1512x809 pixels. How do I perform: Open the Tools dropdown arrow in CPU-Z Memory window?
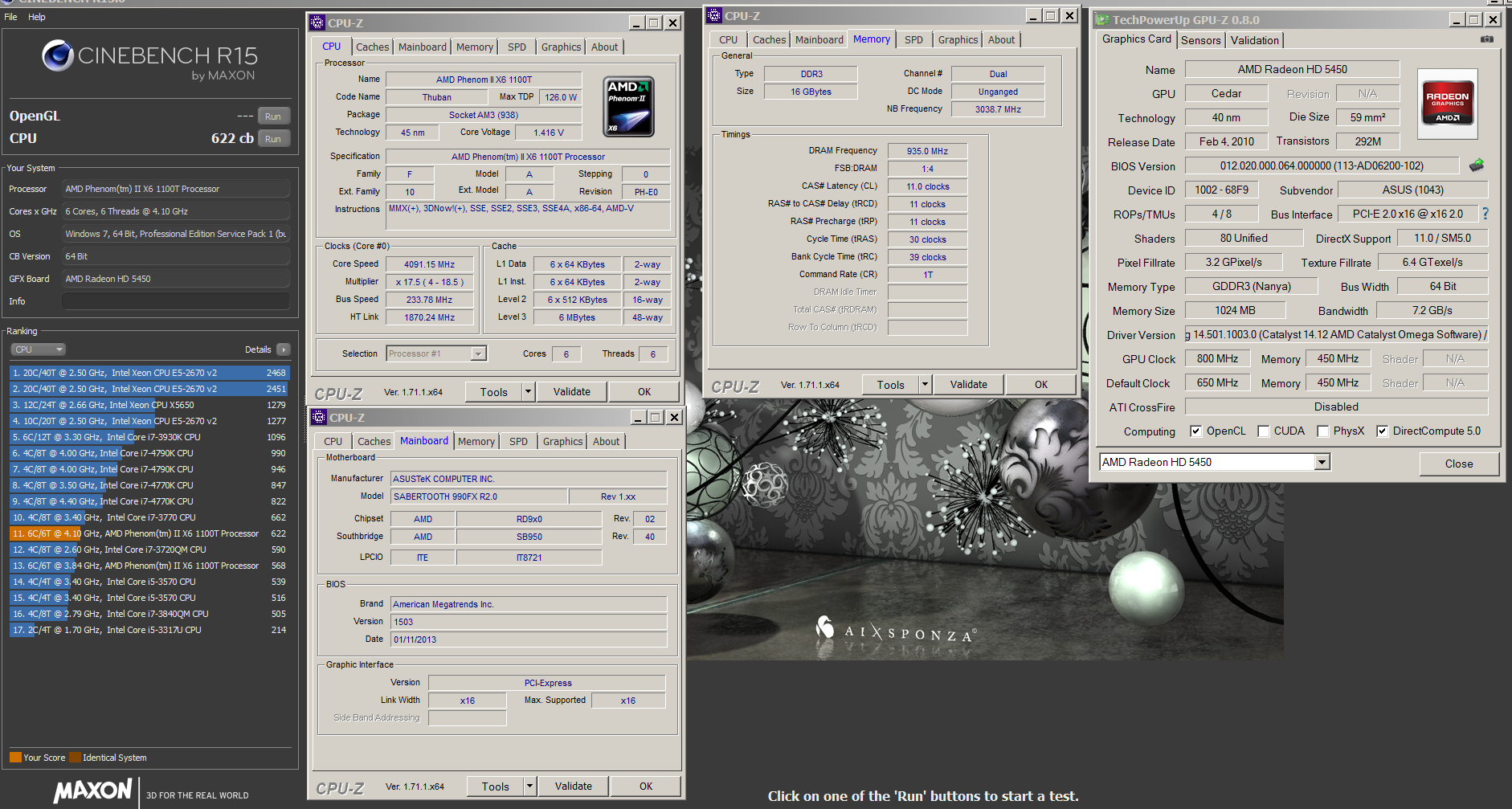(x=926, y=385)
